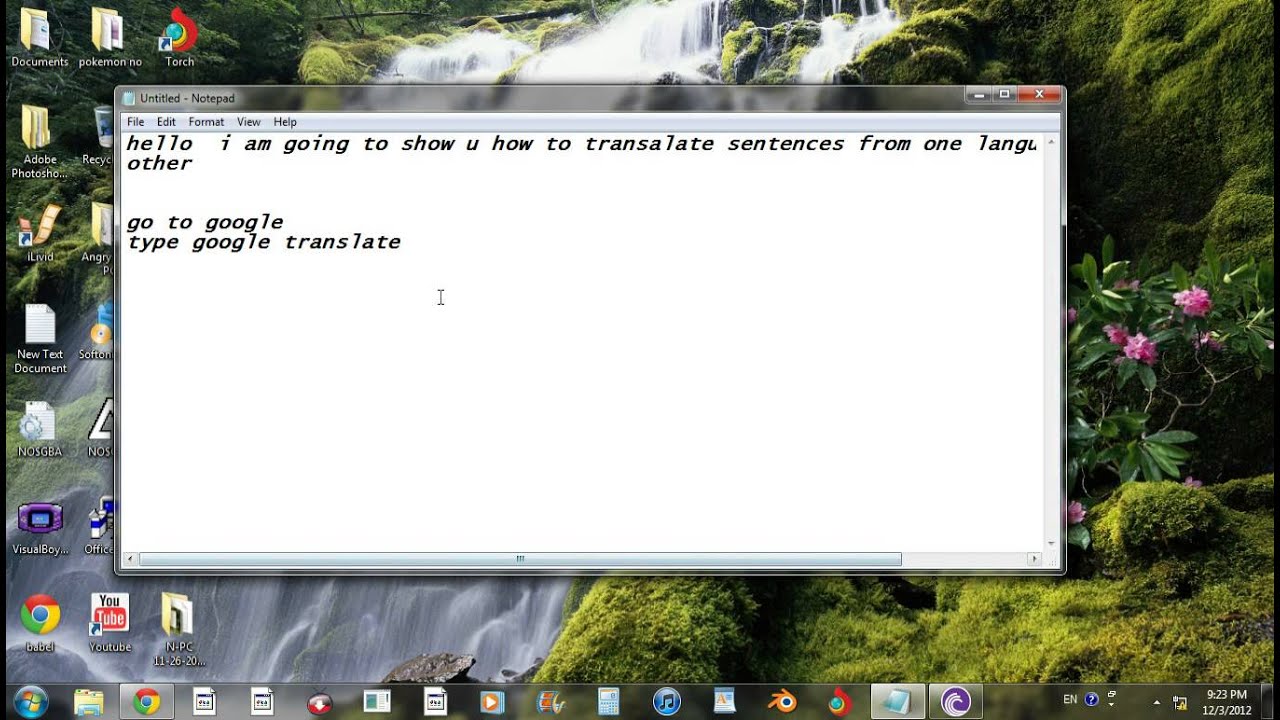The image size is (1280, 720).
Task: Place cursor in line 'go to google'
Action: click(204, 222)
